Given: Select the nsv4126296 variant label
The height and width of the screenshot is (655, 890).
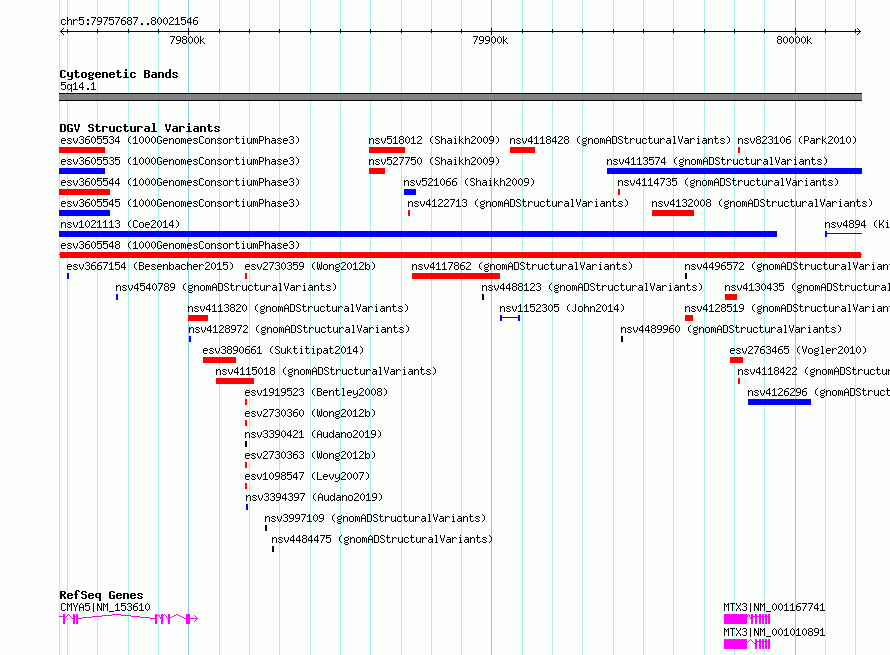Looking at the screenshot, I should coord(818,392).
